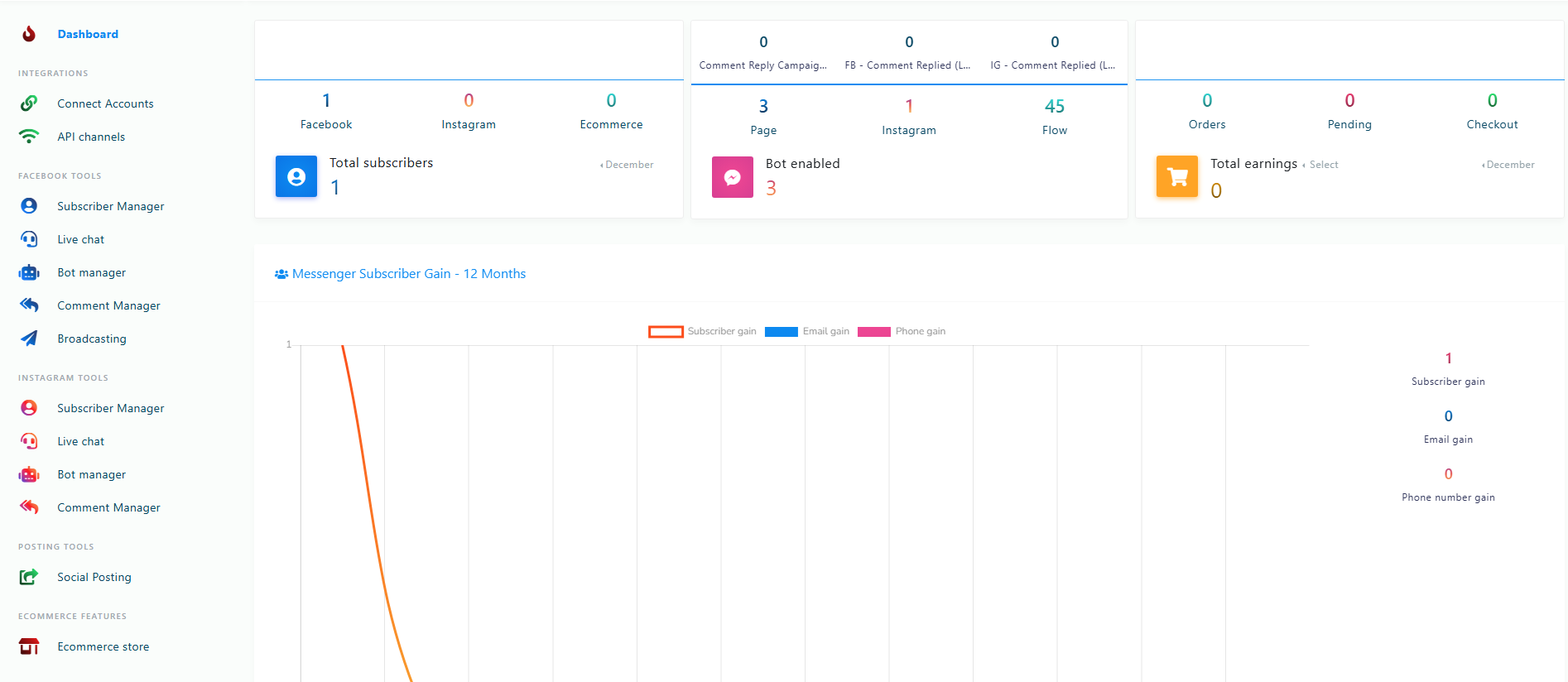
Task: Toggle the blue Email gain legend swatch
Action: tap(782, 332)
